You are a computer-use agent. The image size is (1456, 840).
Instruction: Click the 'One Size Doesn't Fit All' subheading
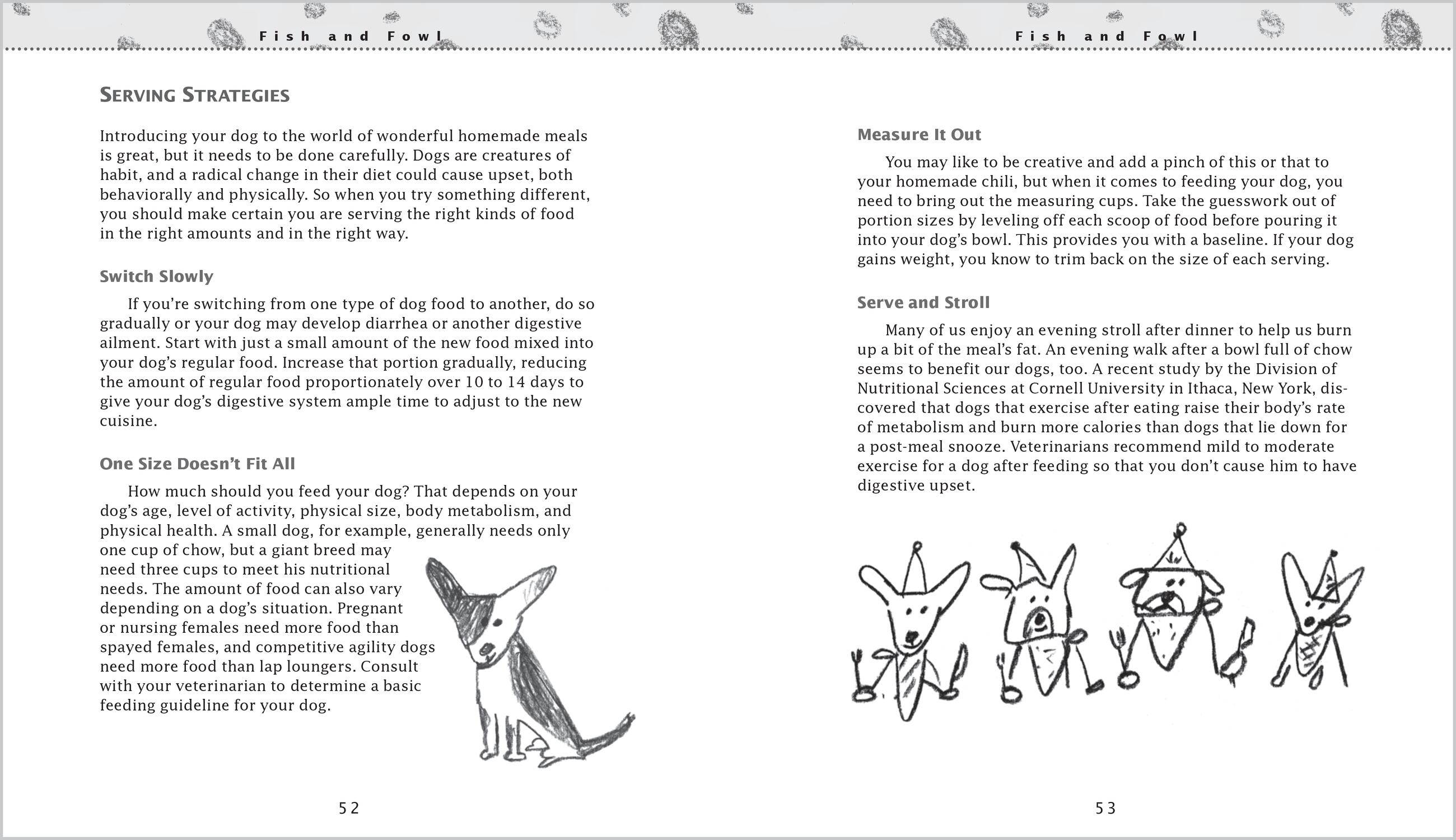click(x=197, y=464)
